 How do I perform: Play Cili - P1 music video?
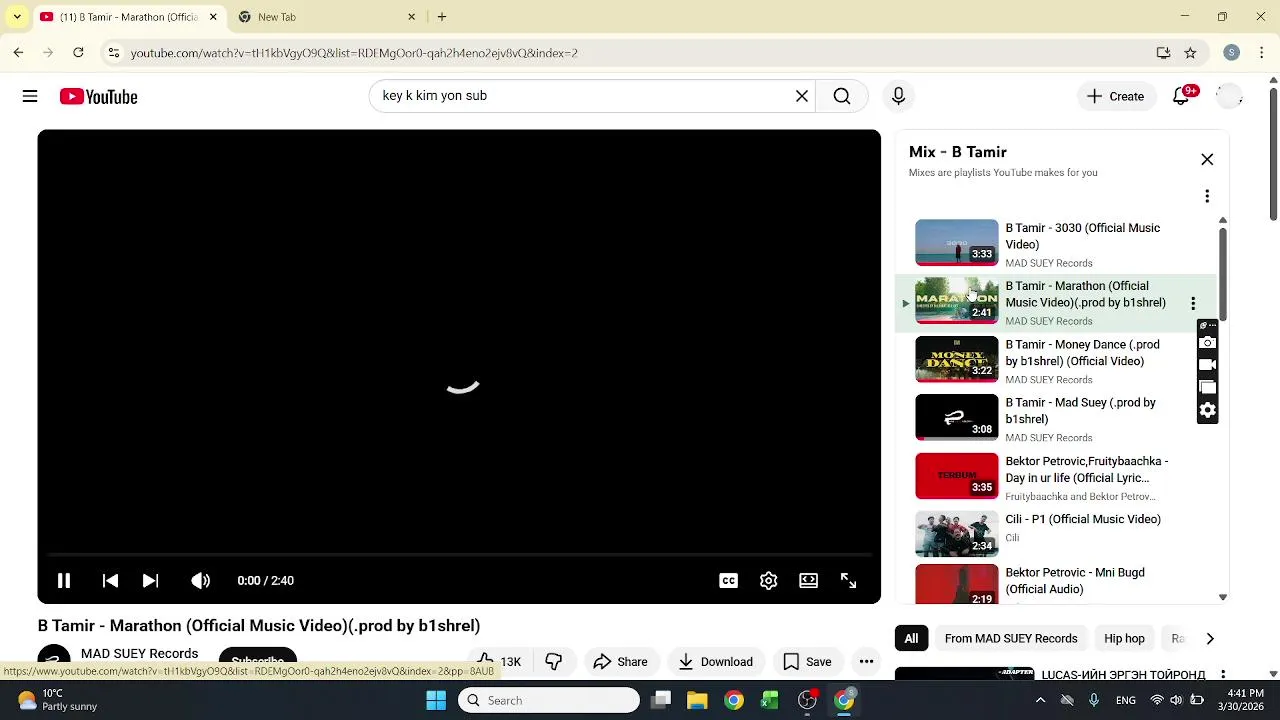coord(1055,535)
